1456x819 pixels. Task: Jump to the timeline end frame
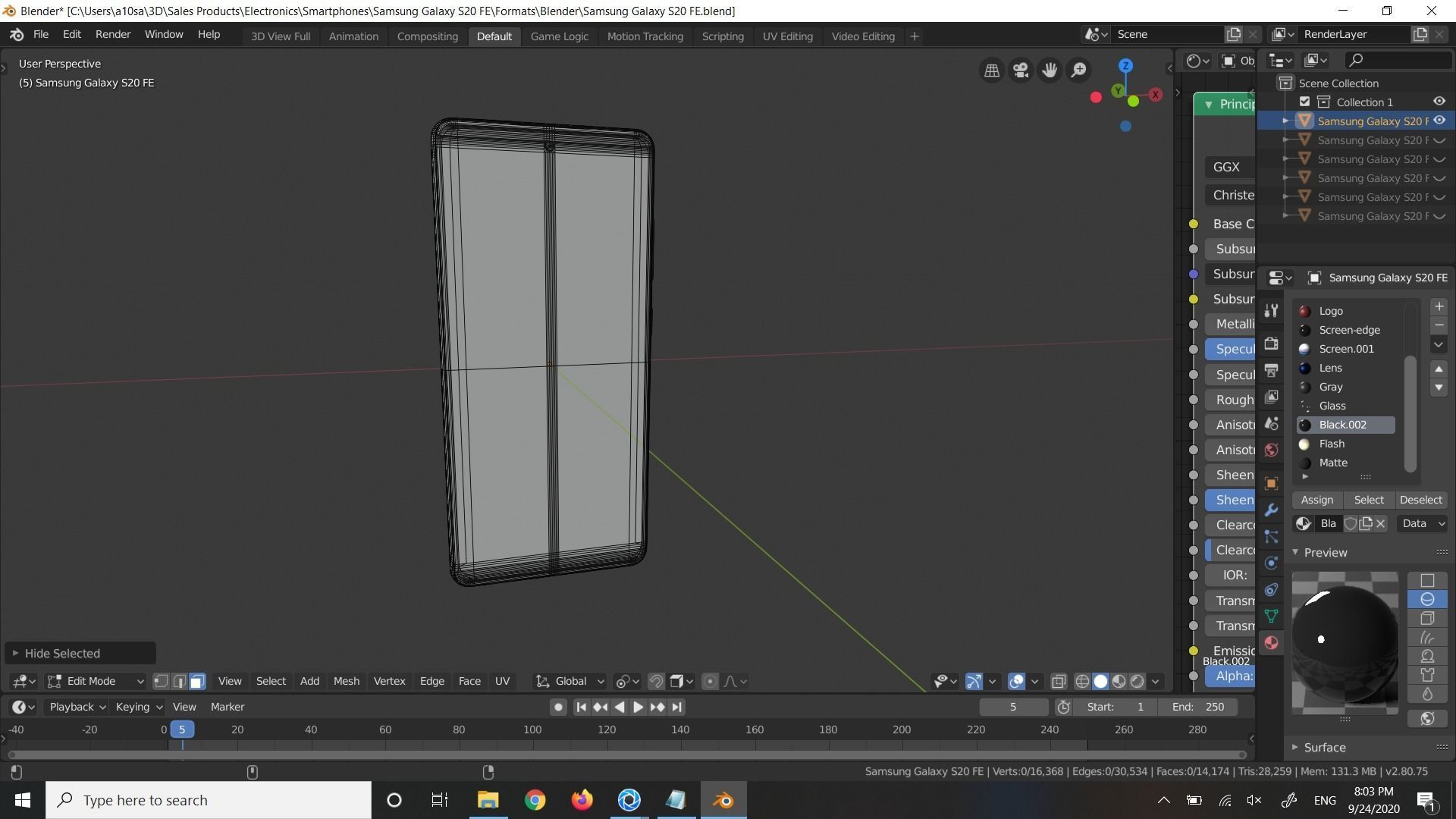coord(677,707)
